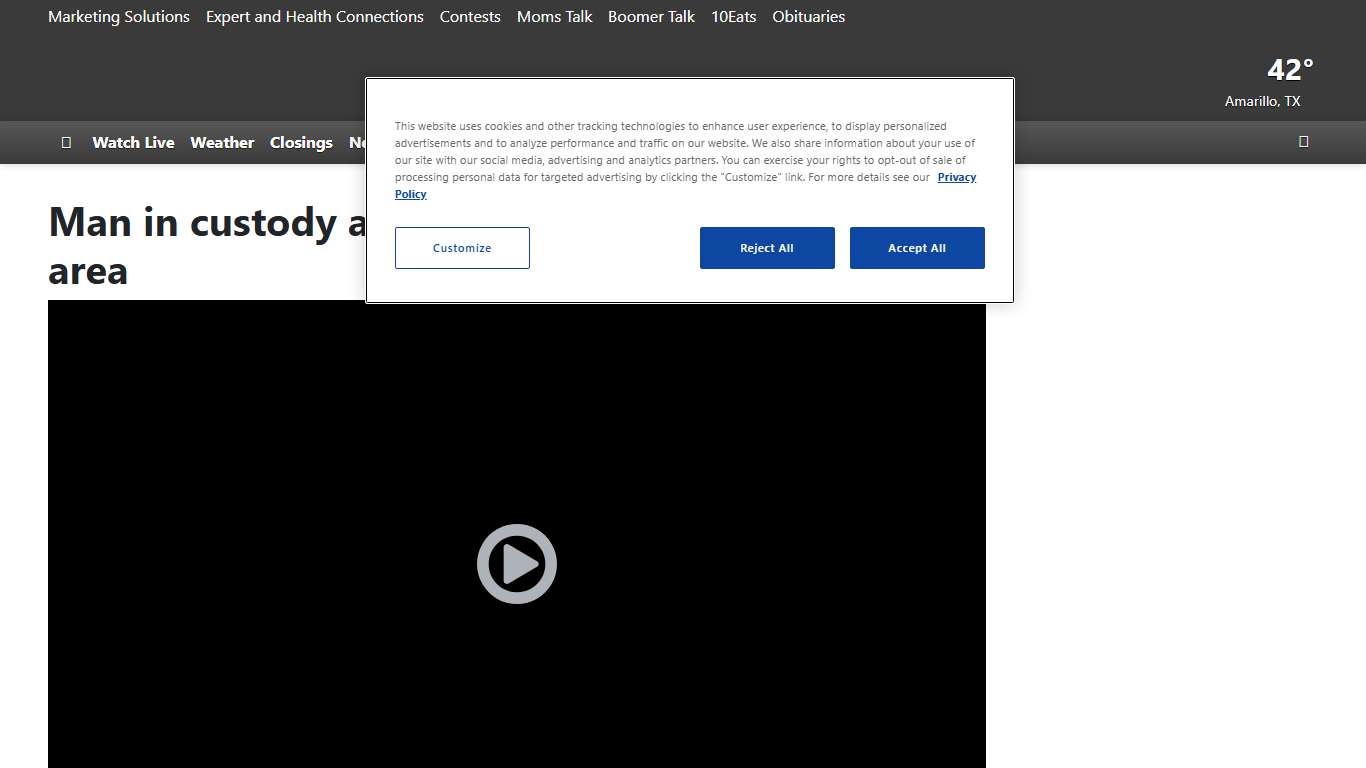Click the icon at navigation bar's right end
Viewport: 1366px width, 768px height.
pos(1303,141)
